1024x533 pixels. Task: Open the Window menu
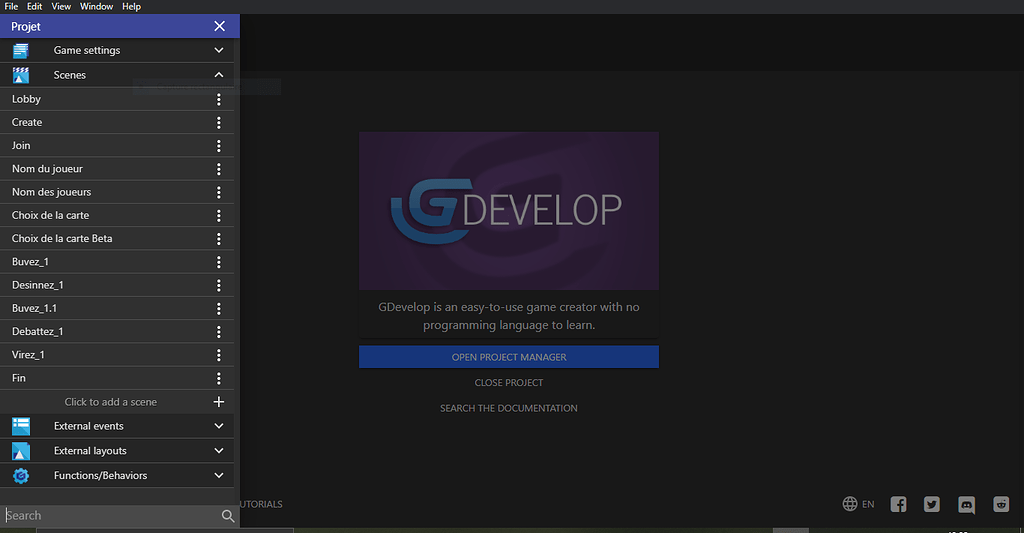97,7
